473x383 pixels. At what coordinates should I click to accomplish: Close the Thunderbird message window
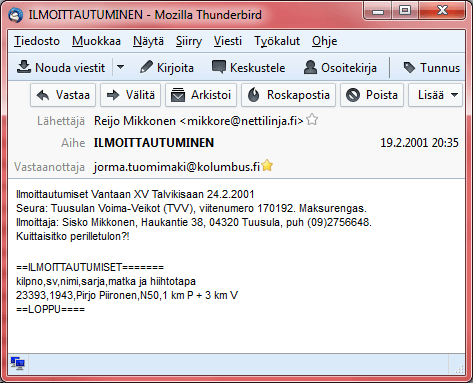tap(442, 11)
